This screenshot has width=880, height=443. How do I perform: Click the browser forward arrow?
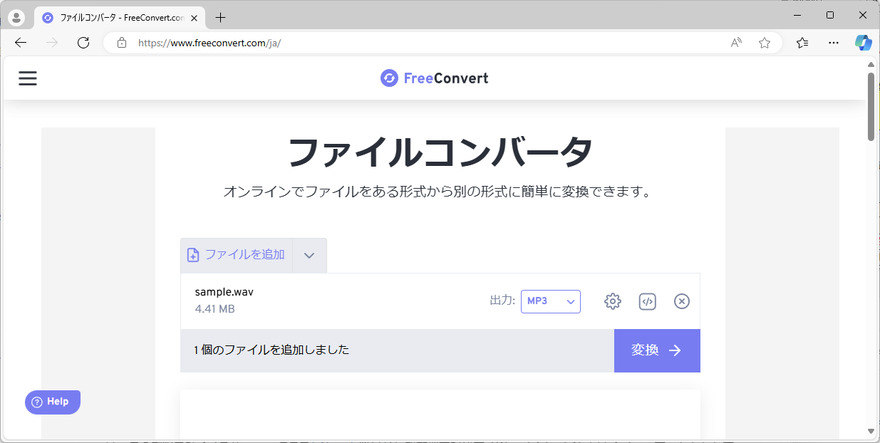pos(52,43)
